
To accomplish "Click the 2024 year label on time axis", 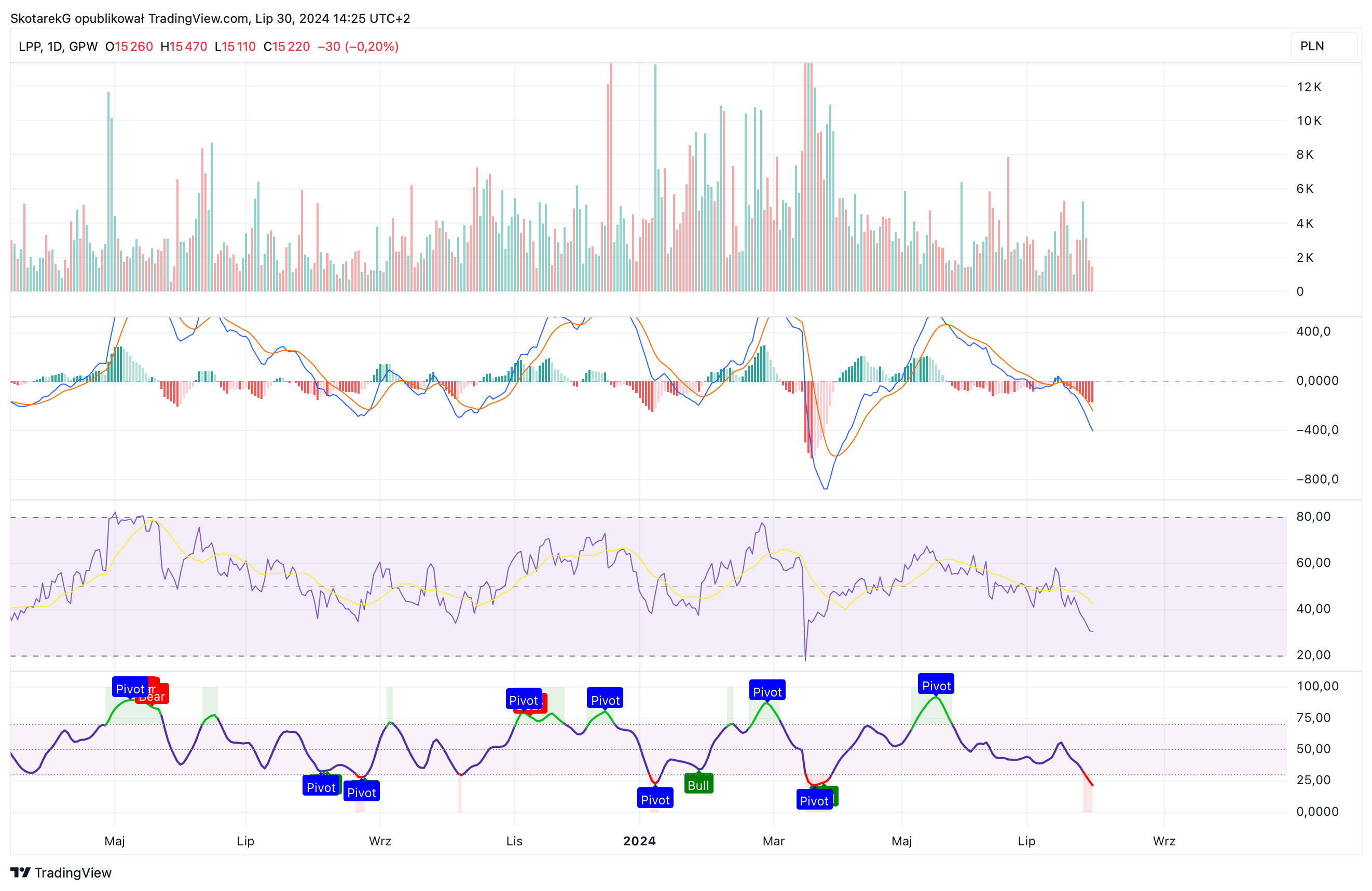I will coord(639,841).
